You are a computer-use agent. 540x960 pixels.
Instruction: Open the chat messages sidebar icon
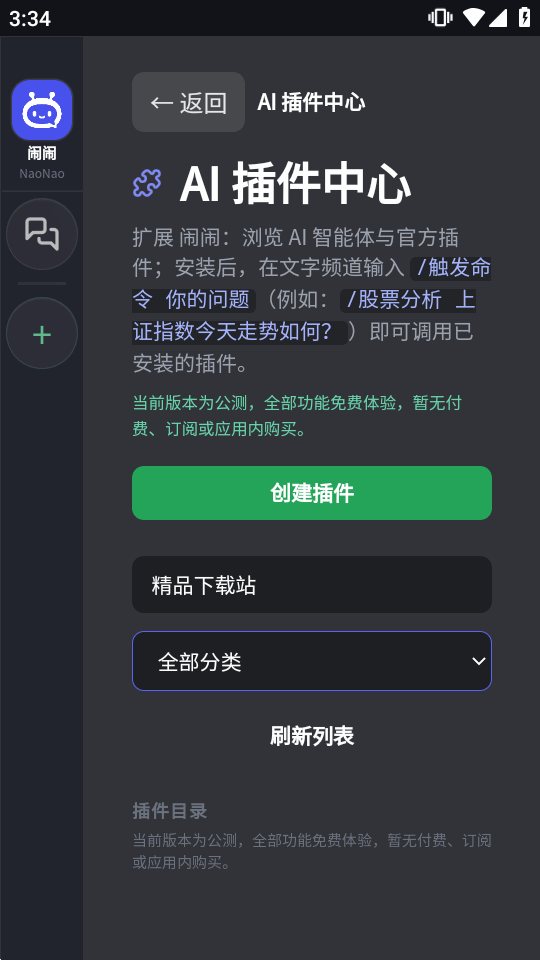(x=42, y=234)
